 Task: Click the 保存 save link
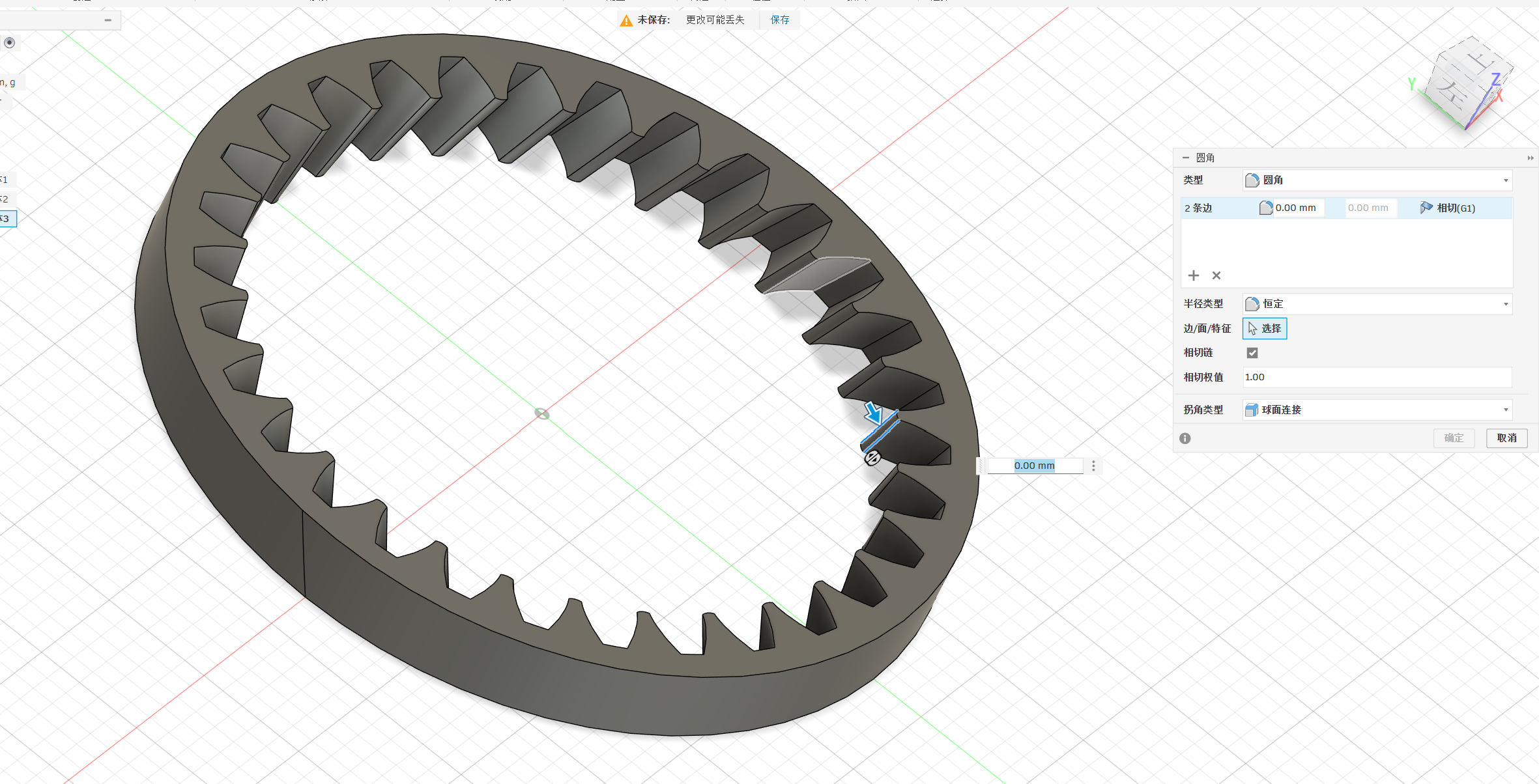point(780,20)
